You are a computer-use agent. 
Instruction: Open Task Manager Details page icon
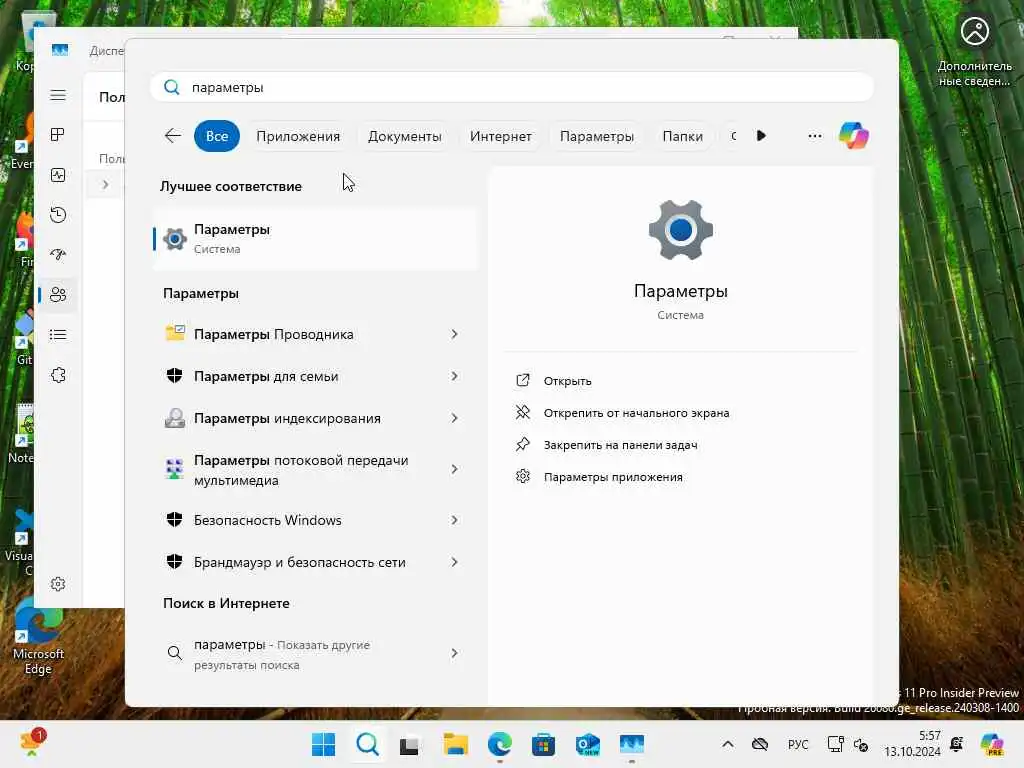58,335
